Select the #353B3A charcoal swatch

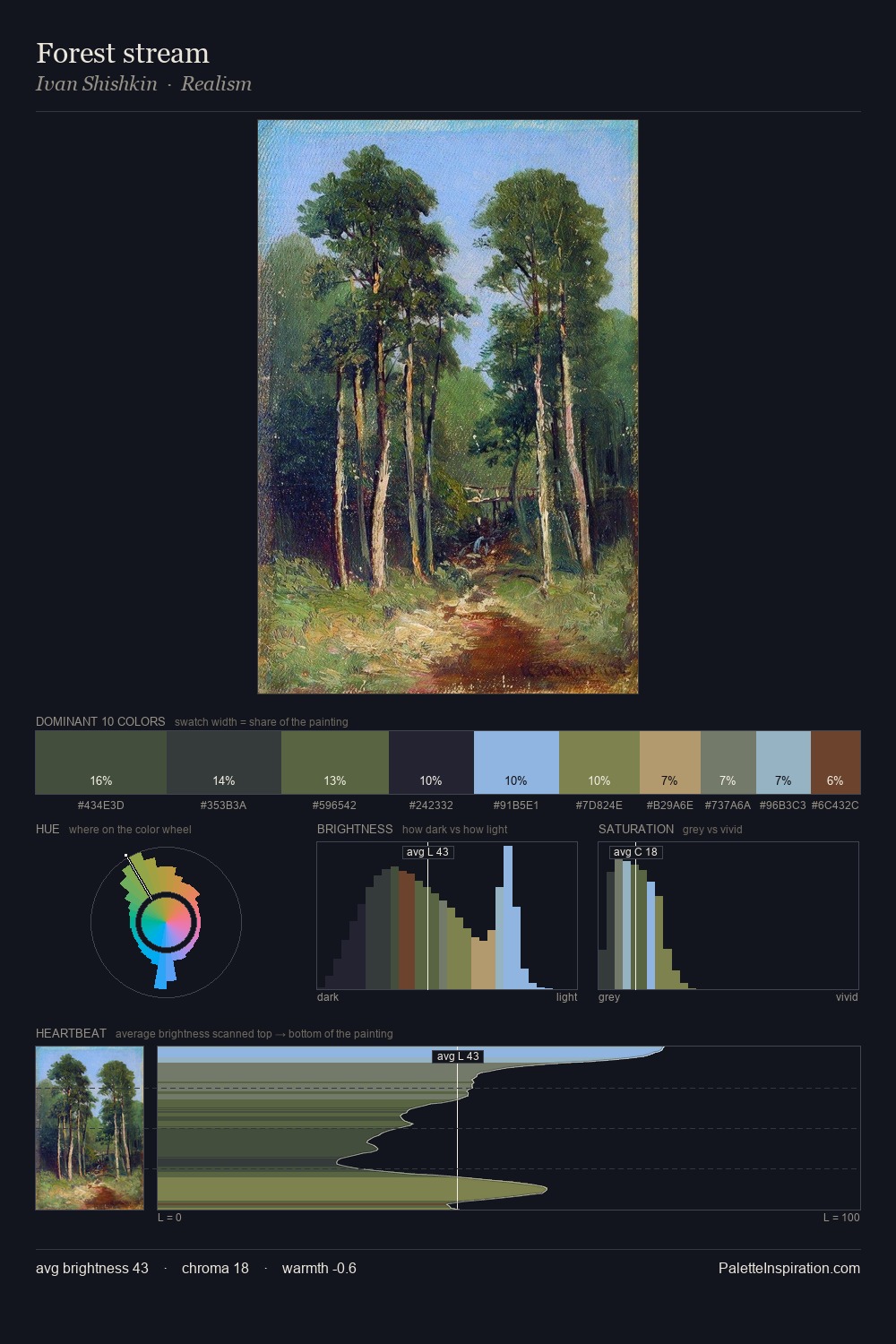point(224,762)
